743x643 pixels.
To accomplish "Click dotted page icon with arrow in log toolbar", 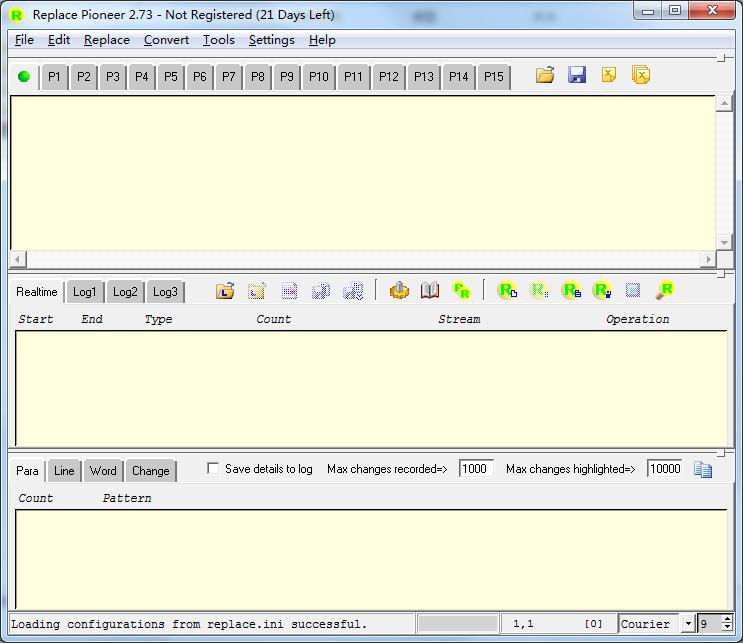I will 257,290.
